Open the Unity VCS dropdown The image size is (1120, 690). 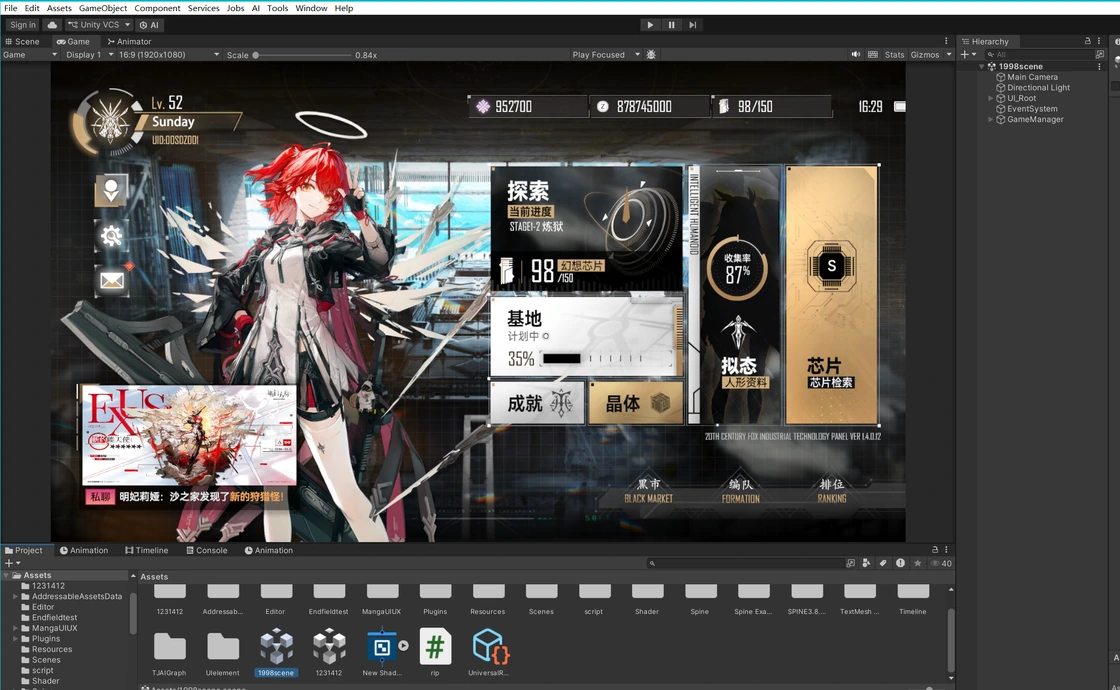pos(99,24)
